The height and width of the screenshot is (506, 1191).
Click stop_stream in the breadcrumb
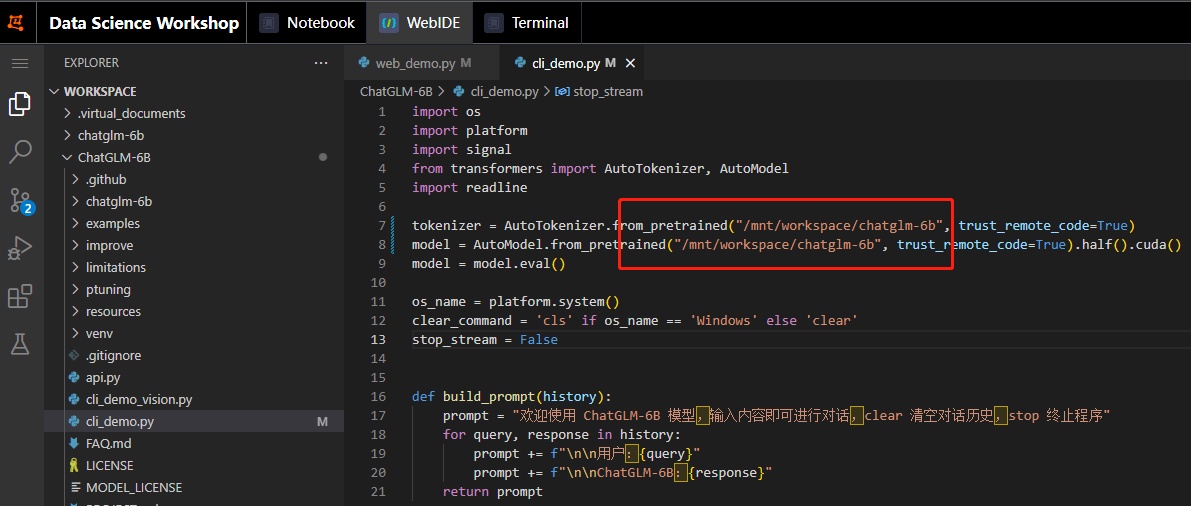(x=607, y=91)
